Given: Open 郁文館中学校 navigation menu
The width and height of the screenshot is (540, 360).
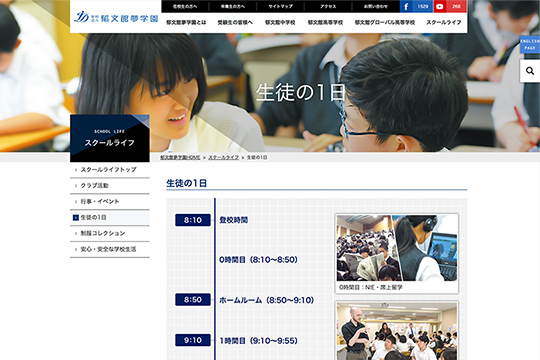Looking at the screenshot, I should click(x=280, y=22).
